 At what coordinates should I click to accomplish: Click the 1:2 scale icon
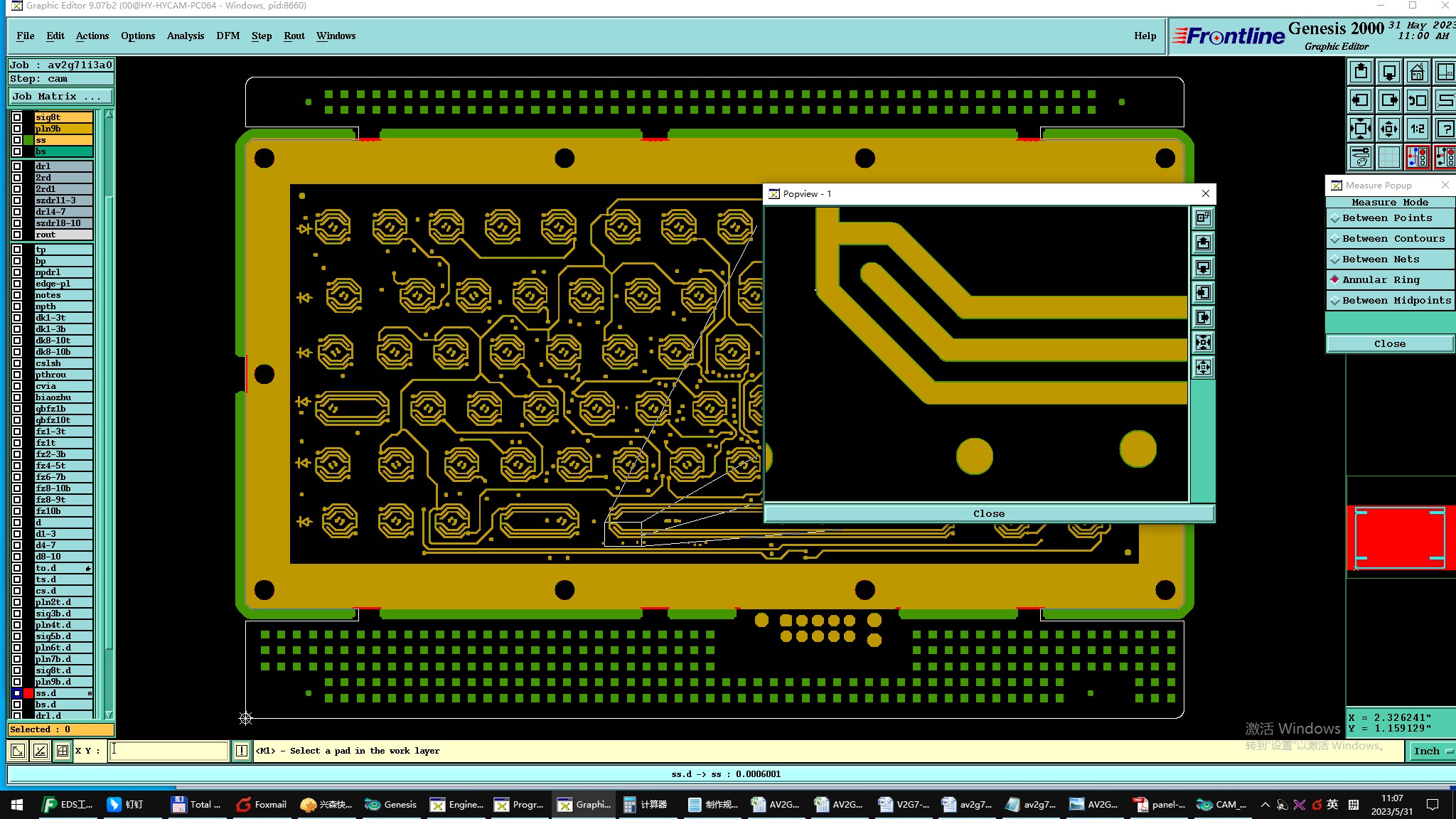1418,129
